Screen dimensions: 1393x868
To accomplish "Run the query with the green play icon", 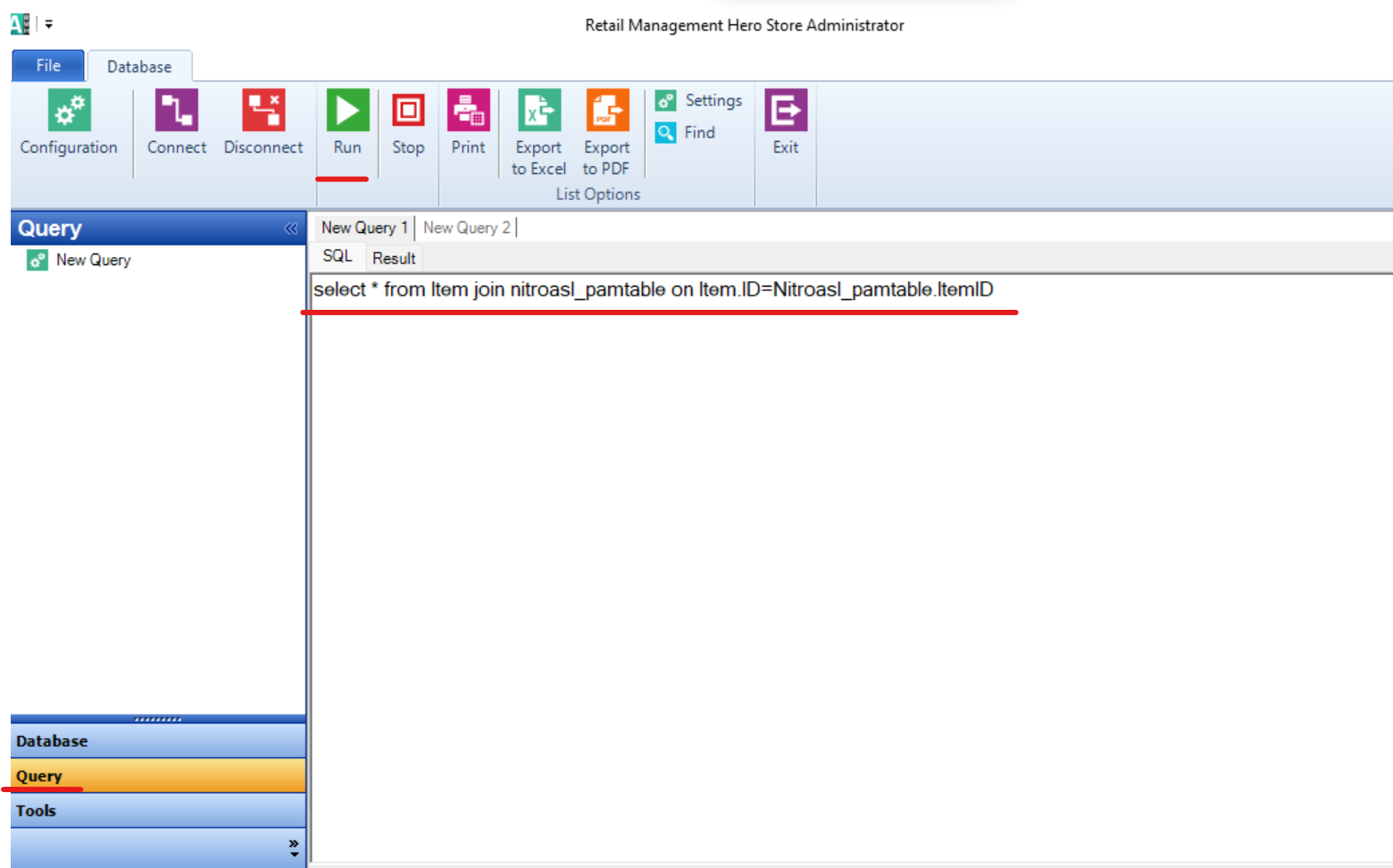I will coord(347,111).
